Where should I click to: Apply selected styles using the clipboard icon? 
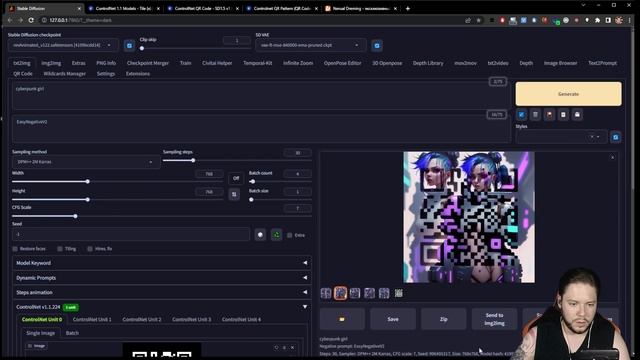(563, 115)
